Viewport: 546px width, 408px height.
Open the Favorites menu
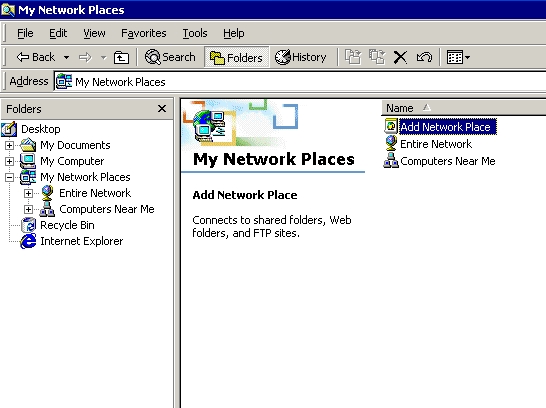point(143,33)
